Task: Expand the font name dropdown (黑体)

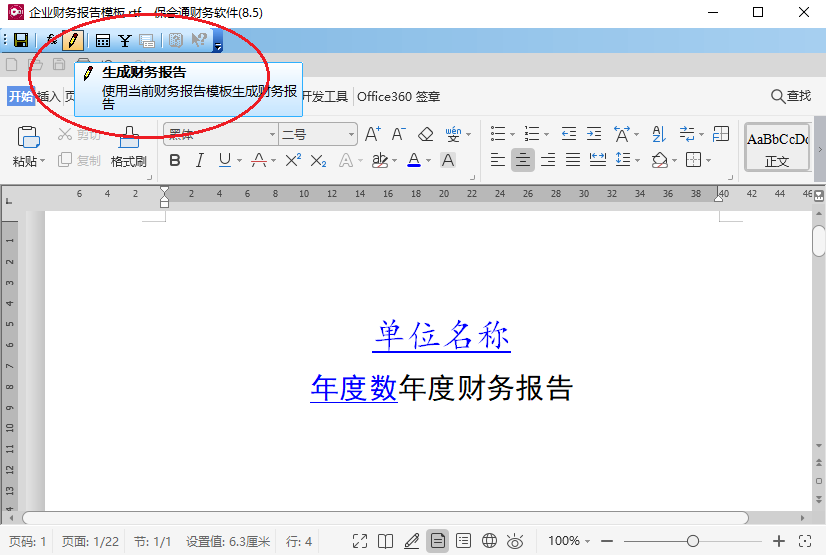Action: coord(271,134)
